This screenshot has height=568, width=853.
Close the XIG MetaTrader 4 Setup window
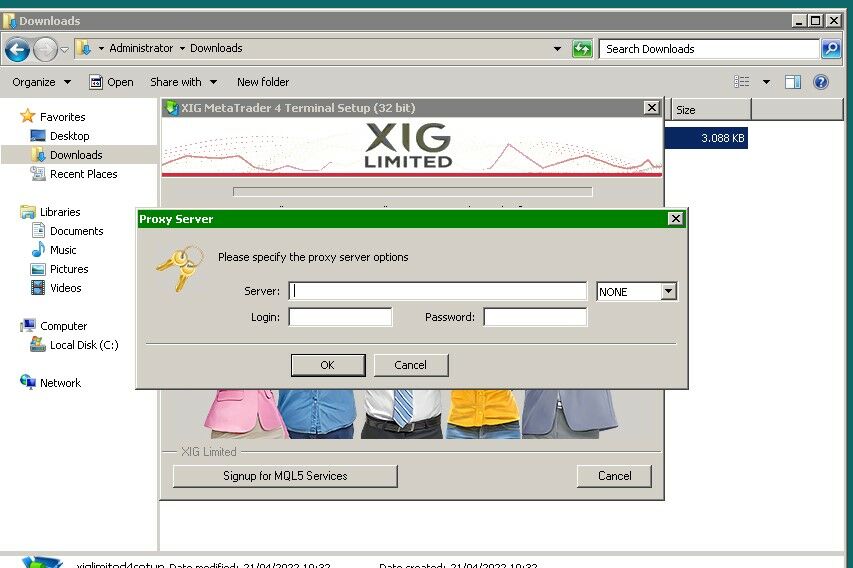(651, 108)
